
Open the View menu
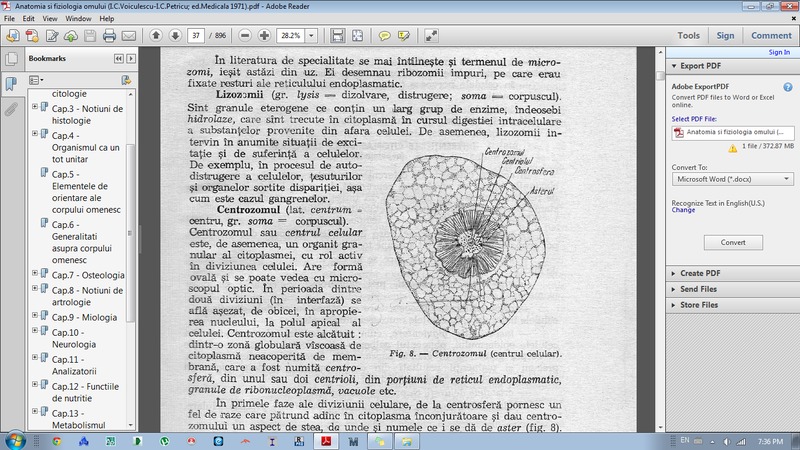coord(49,18)
